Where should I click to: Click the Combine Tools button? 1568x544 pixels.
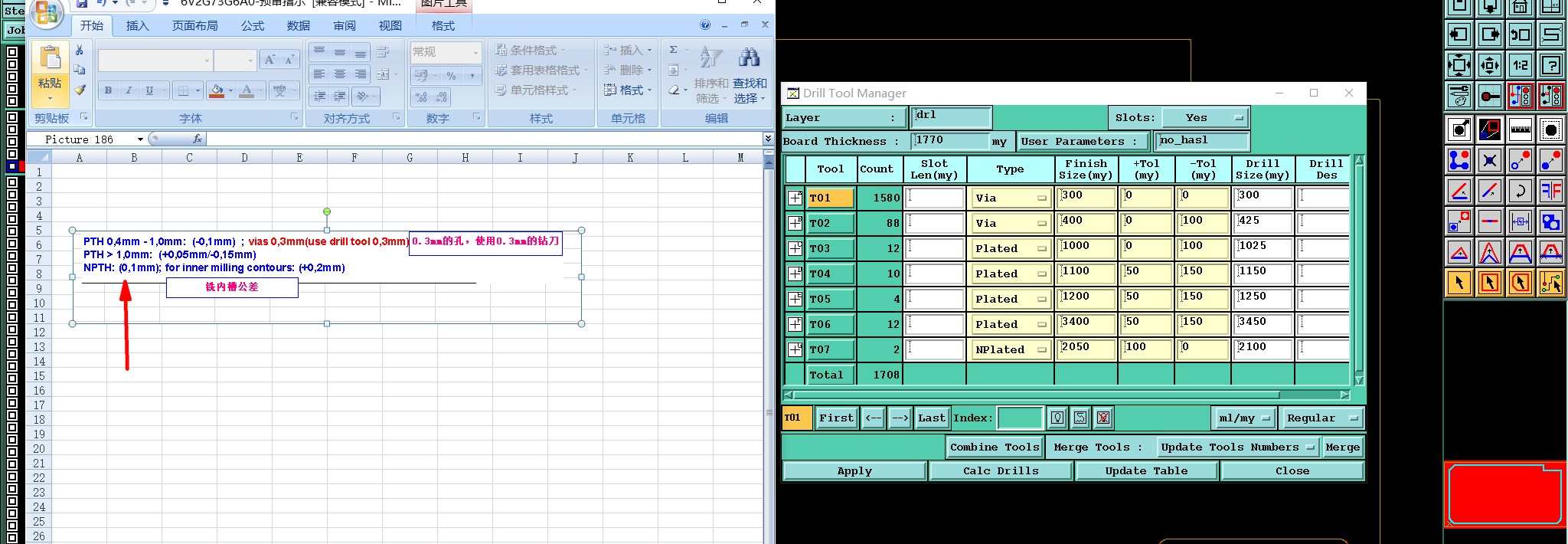(995, 447)
